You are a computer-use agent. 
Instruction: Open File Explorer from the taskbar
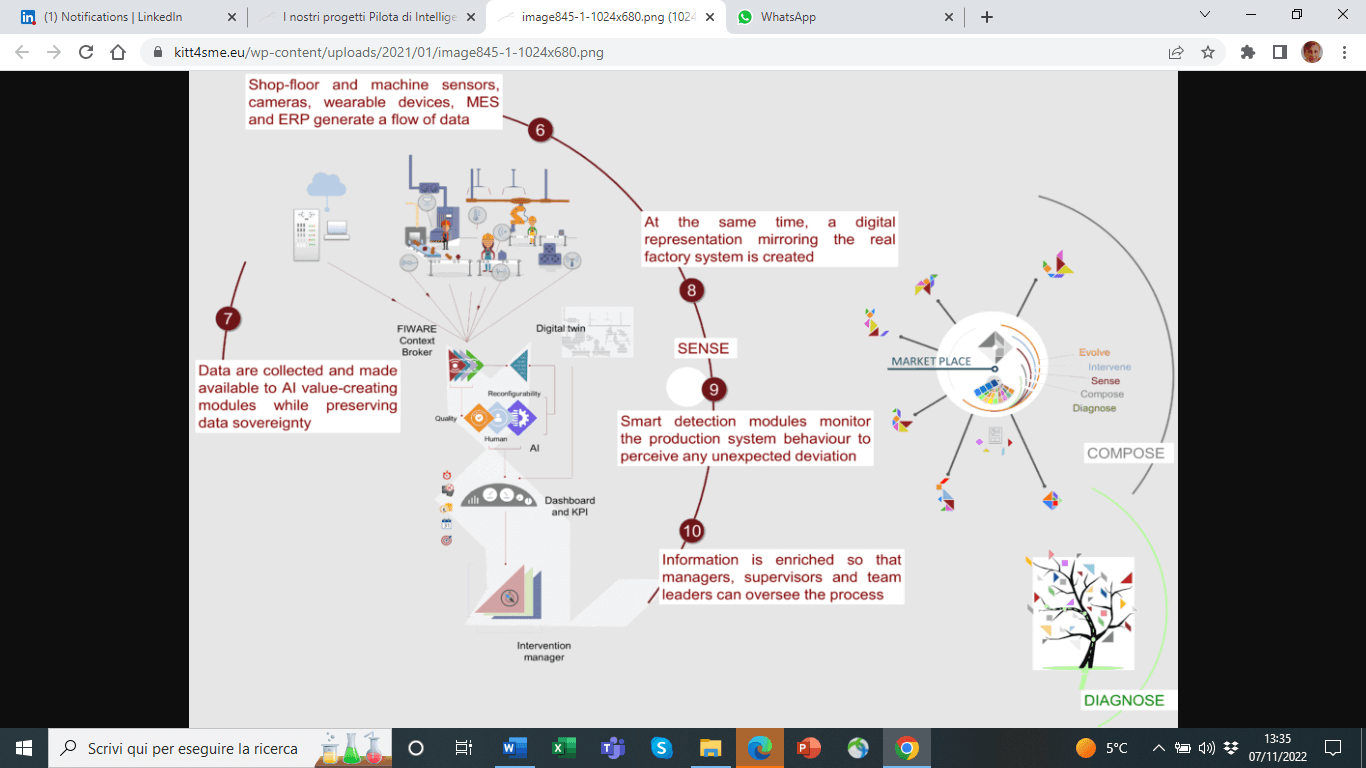[710, 748]
